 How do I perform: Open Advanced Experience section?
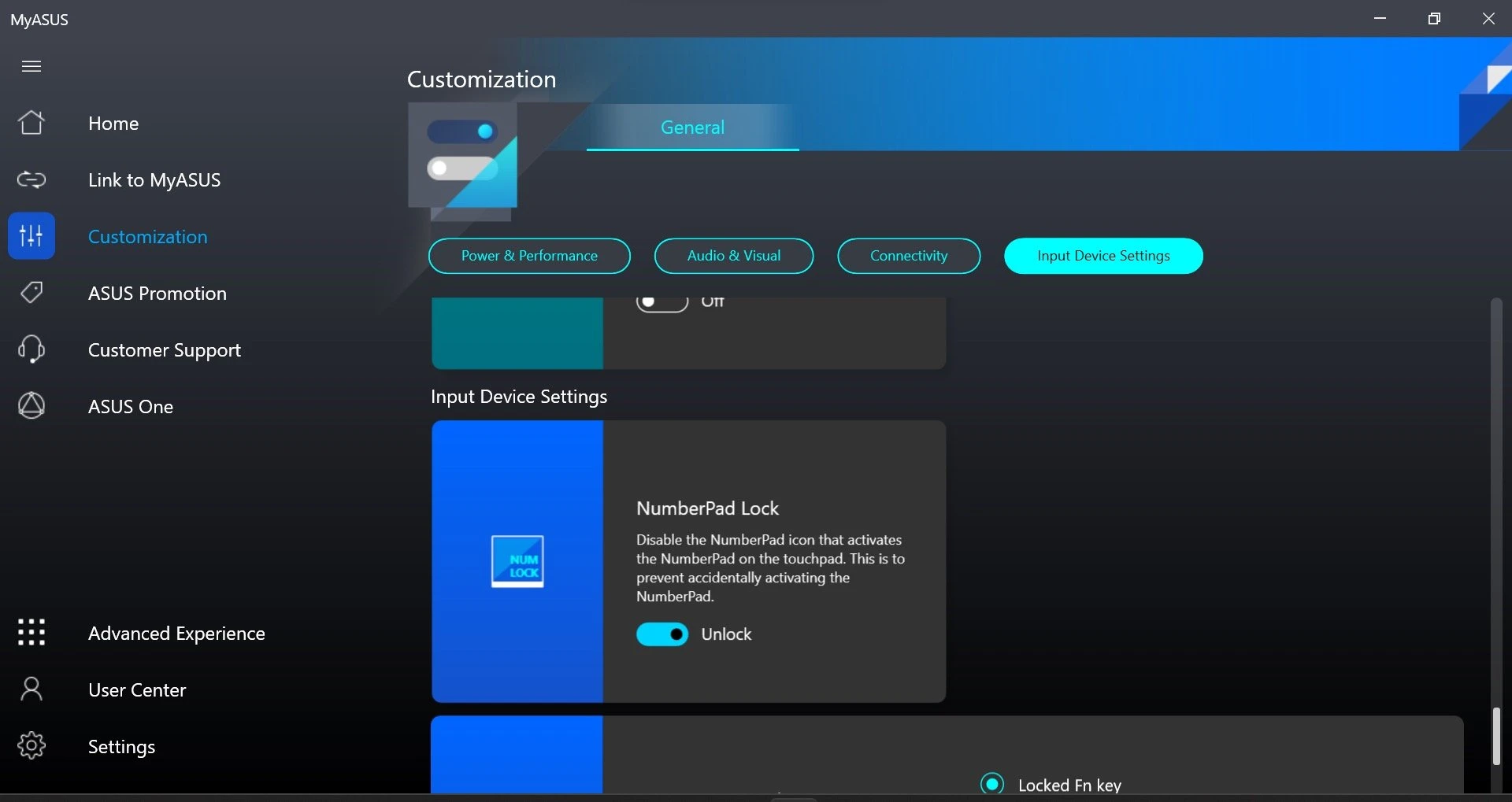pyautogui.click(x=176, y=634)
